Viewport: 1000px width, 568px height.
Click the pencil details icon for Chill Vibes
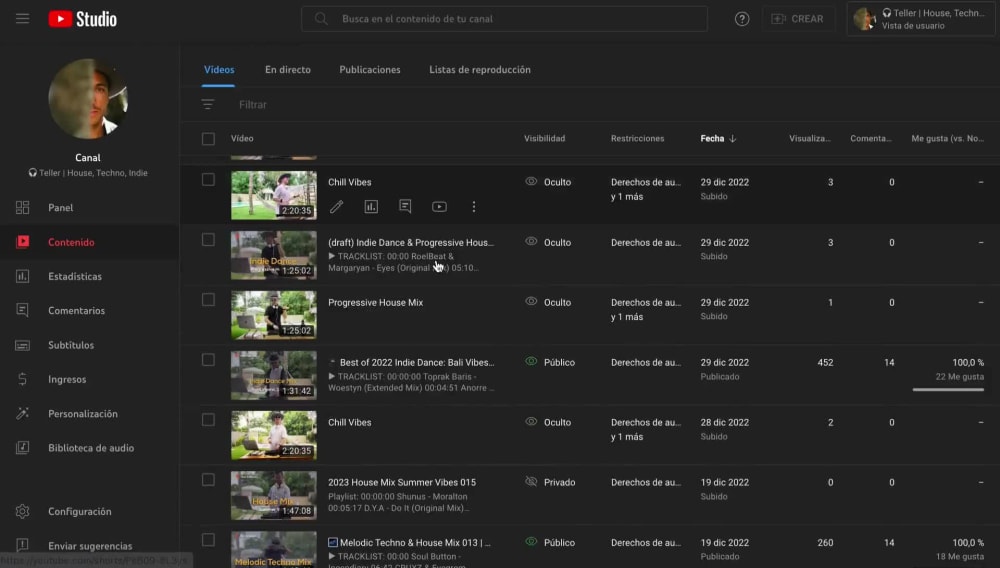click(337, 207)
